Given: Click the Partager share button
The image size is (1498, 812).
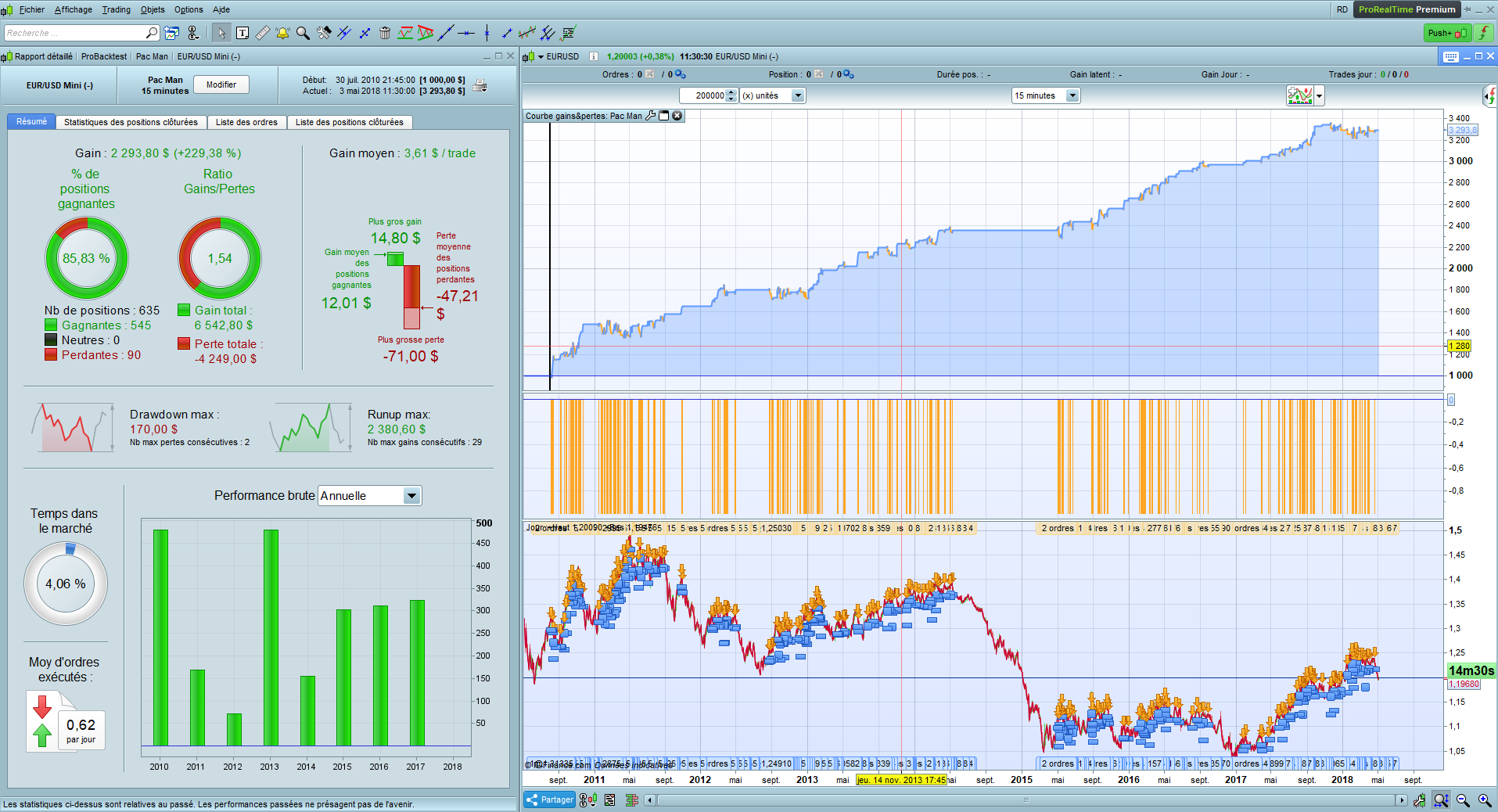Looking at the screenshot, I should click(549, 799).
